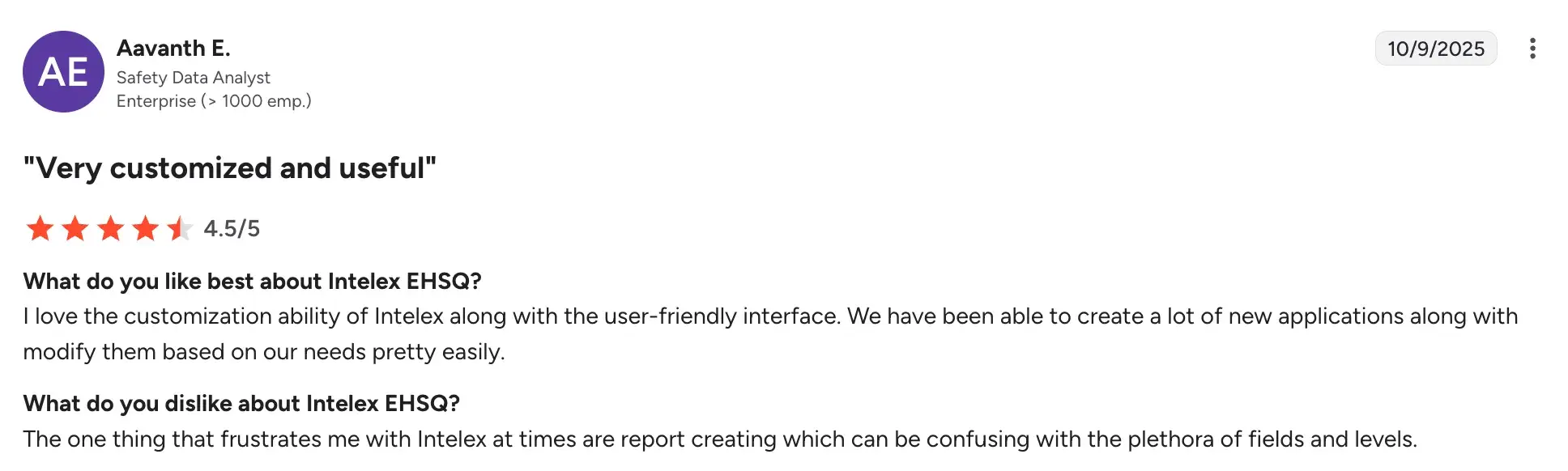Click the Safety Data Analyst job title

(193, 78)
